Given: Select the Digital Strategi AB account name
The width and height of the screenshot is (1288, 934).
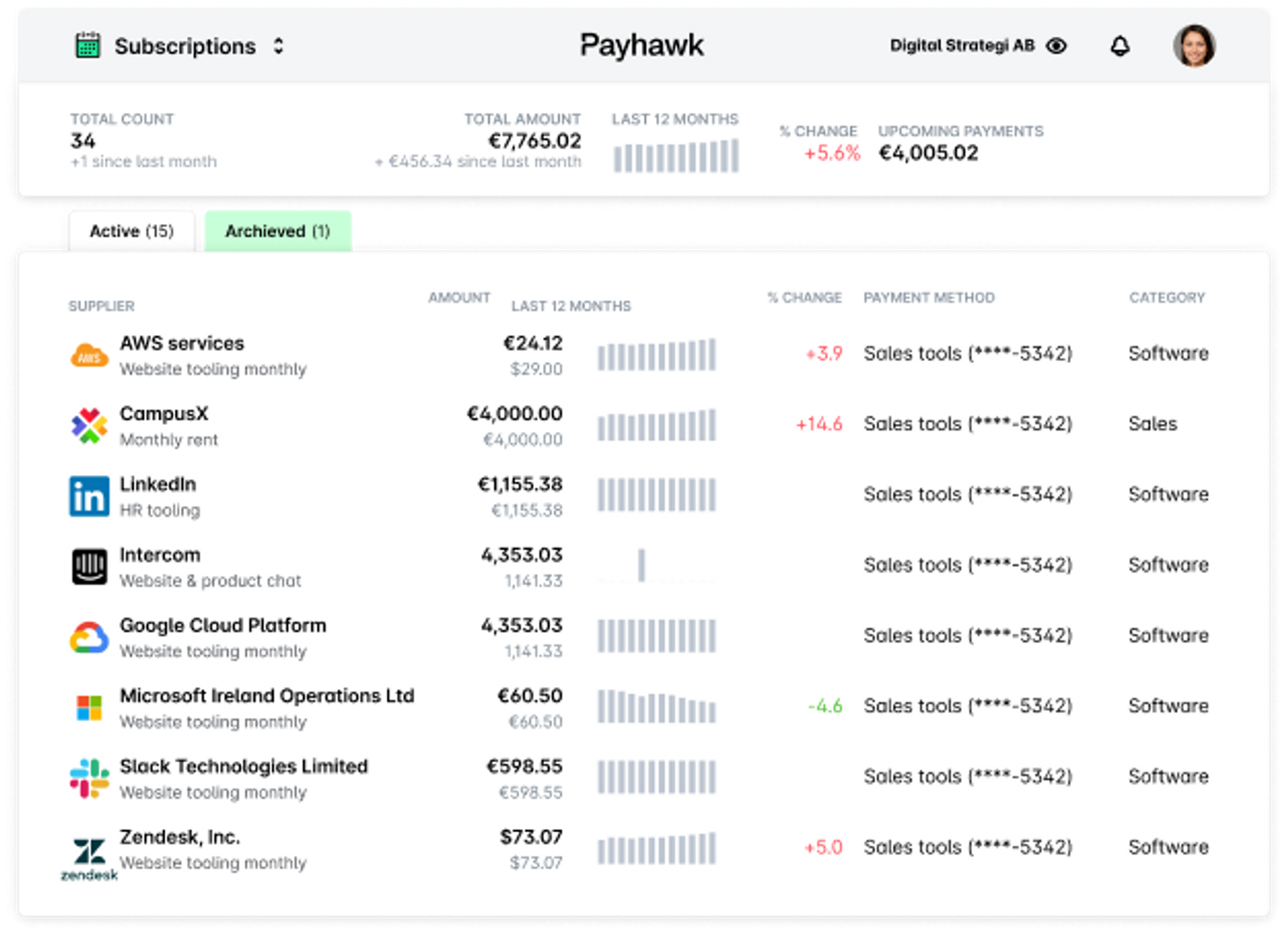Looking at the screenshot, I should 962,46.
